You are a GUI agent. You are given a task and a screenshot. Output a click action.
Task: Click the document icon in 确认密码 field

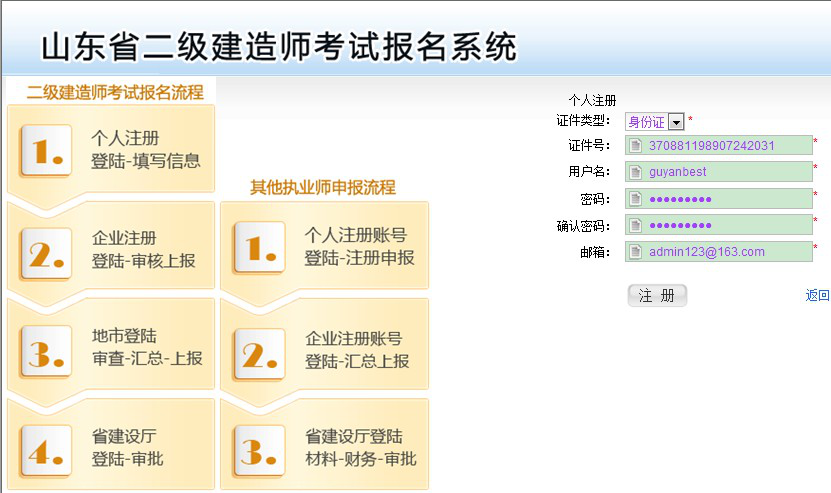[635, 225]
